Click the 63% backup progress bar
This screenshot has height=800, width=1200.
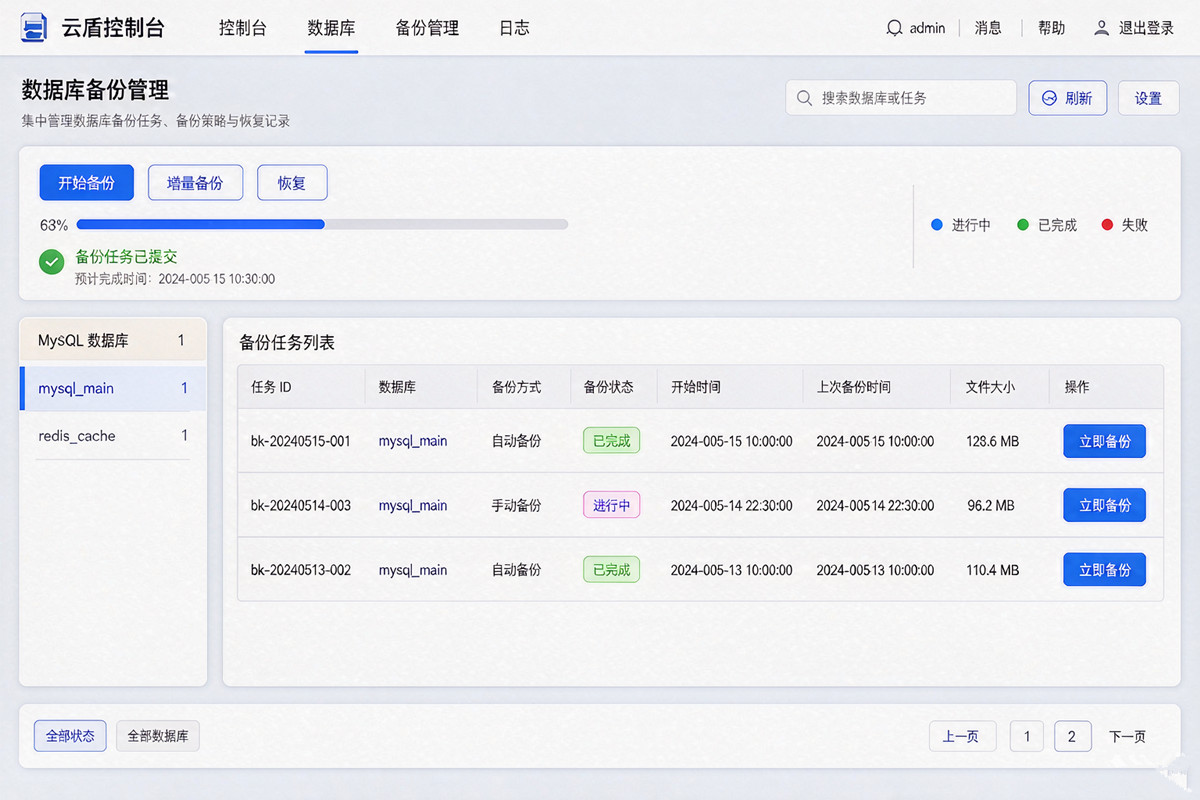[322, 224]
